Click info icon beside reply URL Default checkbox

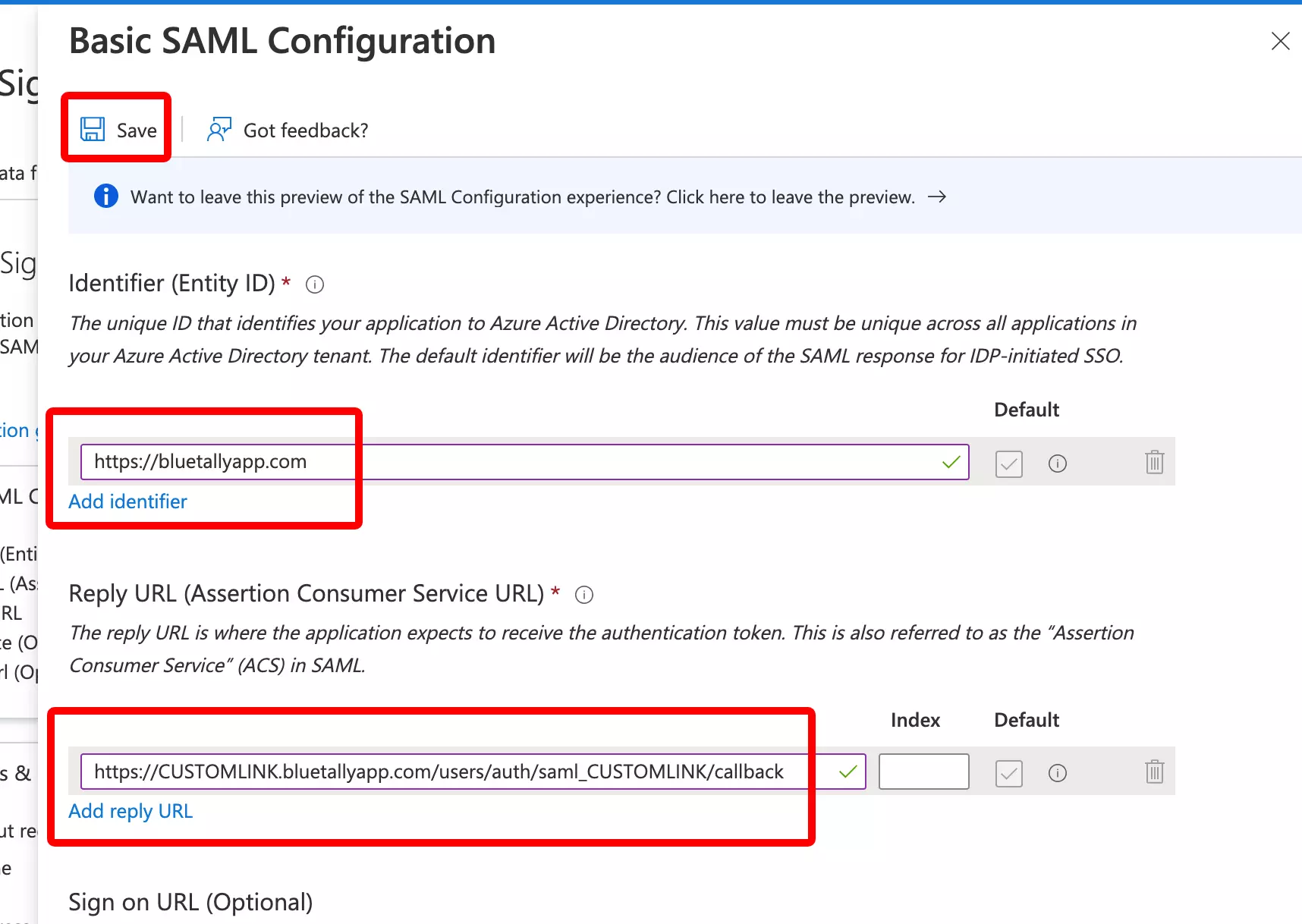pyautogui.click(x=1057, y=773)
